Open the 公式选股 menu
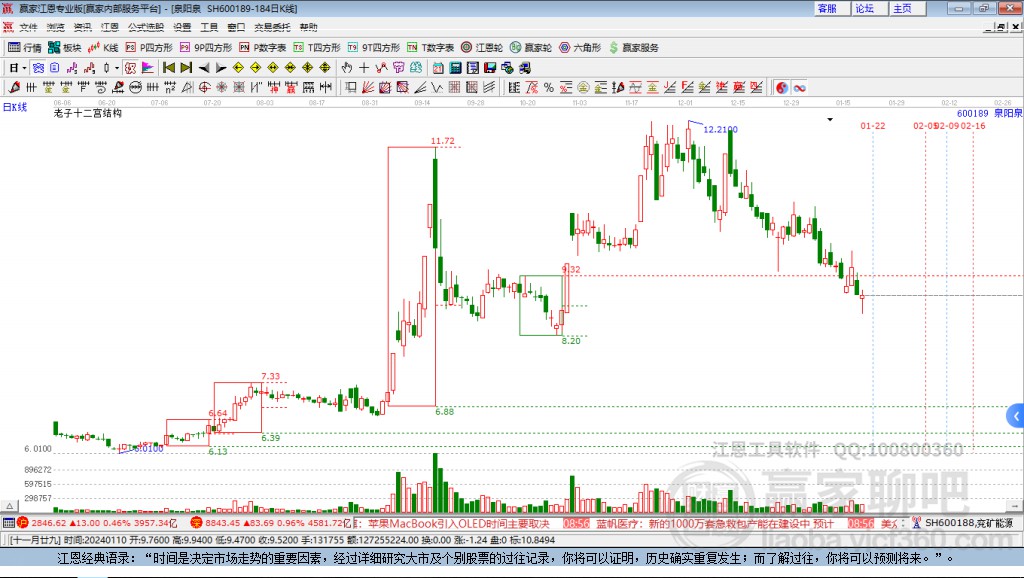The height and width of the screenshot is (578, 1024). tap(146, 27)
